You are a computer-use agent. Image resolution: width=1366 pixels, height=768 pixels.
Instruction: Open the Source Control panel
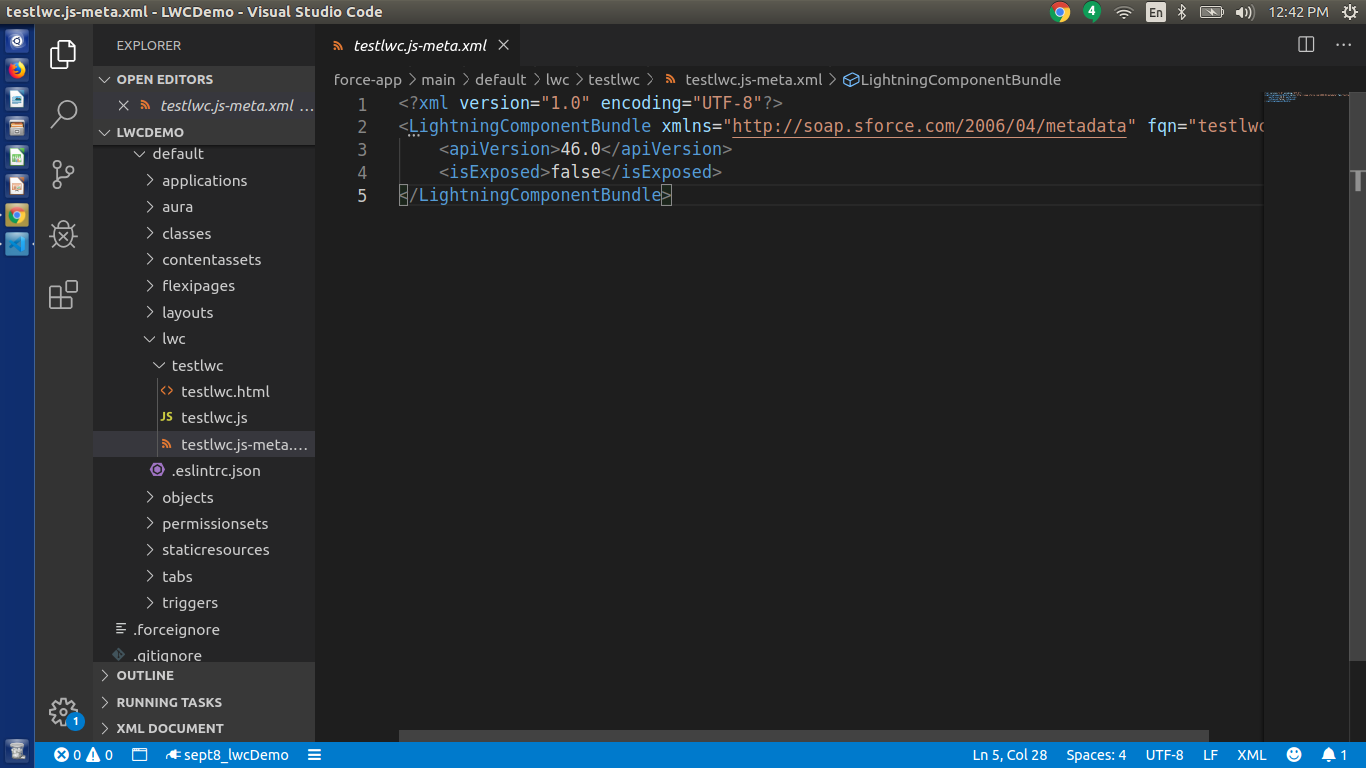[x=62, y=174]
